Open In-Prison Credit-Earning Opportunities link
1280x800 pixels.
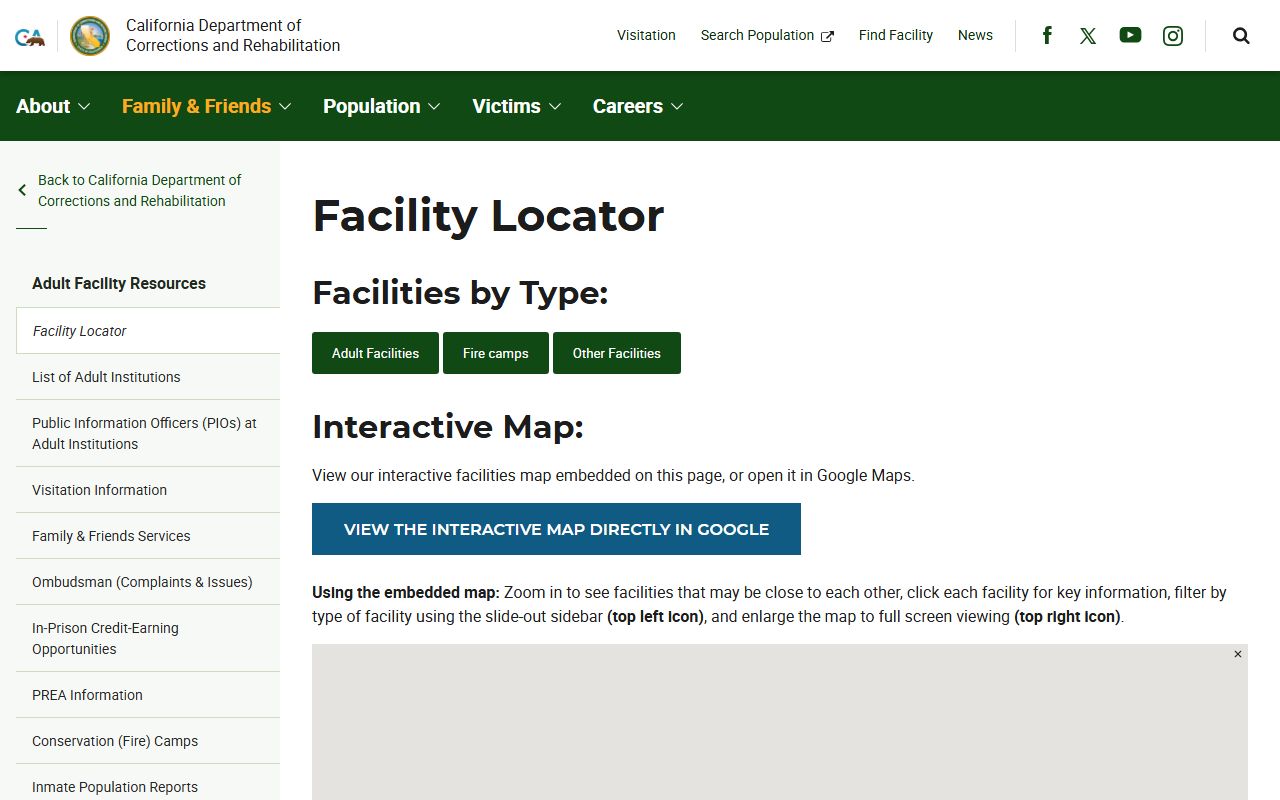[148, 638]
